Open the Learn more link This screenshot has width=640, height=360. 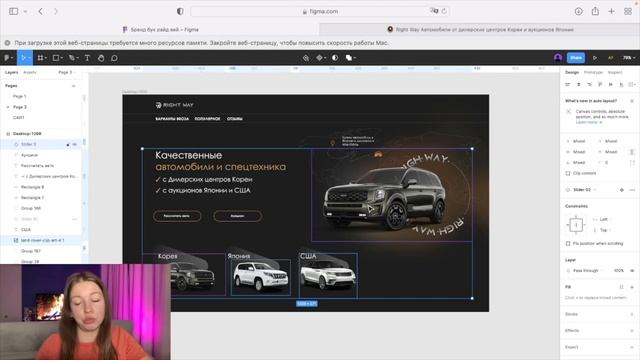(x=588, y=122)
